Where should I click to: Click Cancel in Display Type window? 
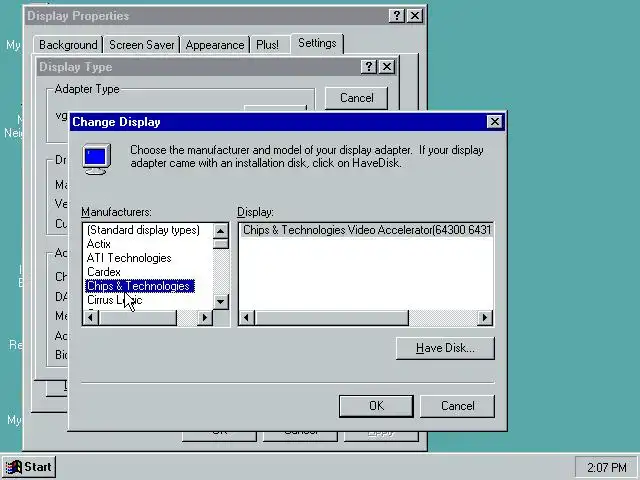point(356,98)
